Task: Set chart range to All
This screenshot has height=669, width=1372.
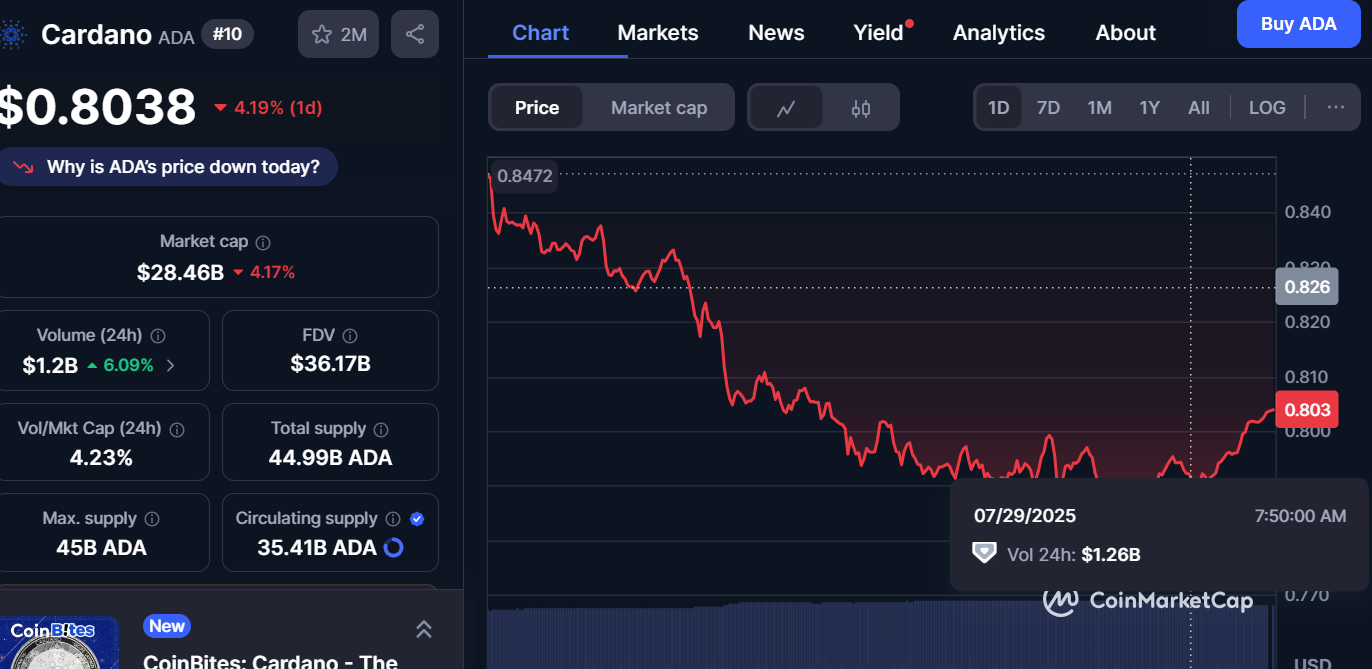Action: pos(1199,107)
